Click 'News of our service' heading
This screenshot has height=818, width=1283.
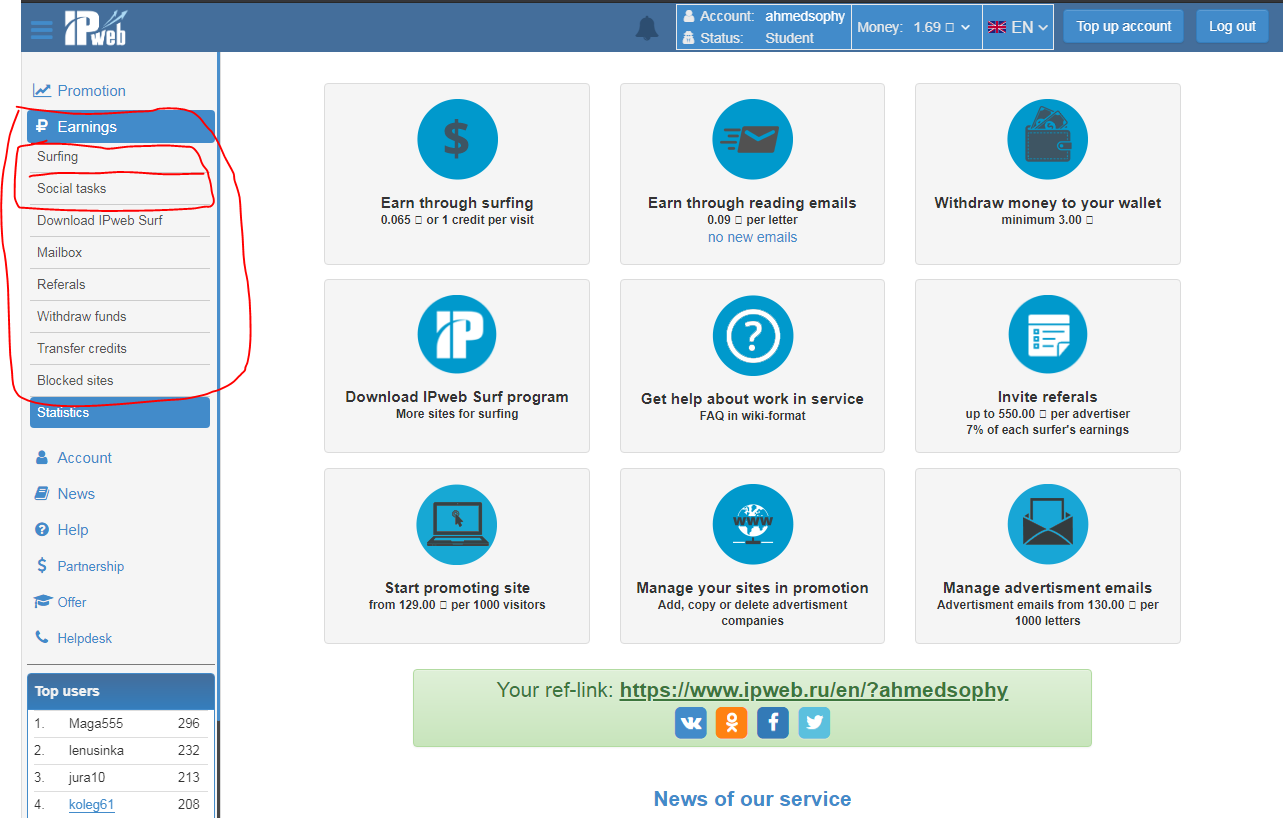tap(752, 799)
